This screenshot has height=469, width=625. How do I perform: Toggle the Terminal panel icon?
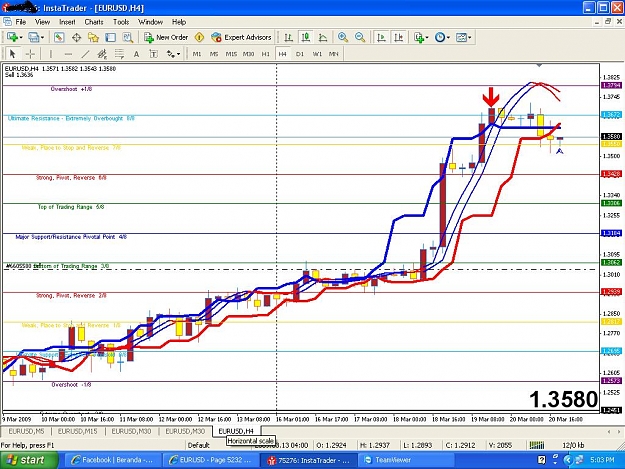[110, 37]
